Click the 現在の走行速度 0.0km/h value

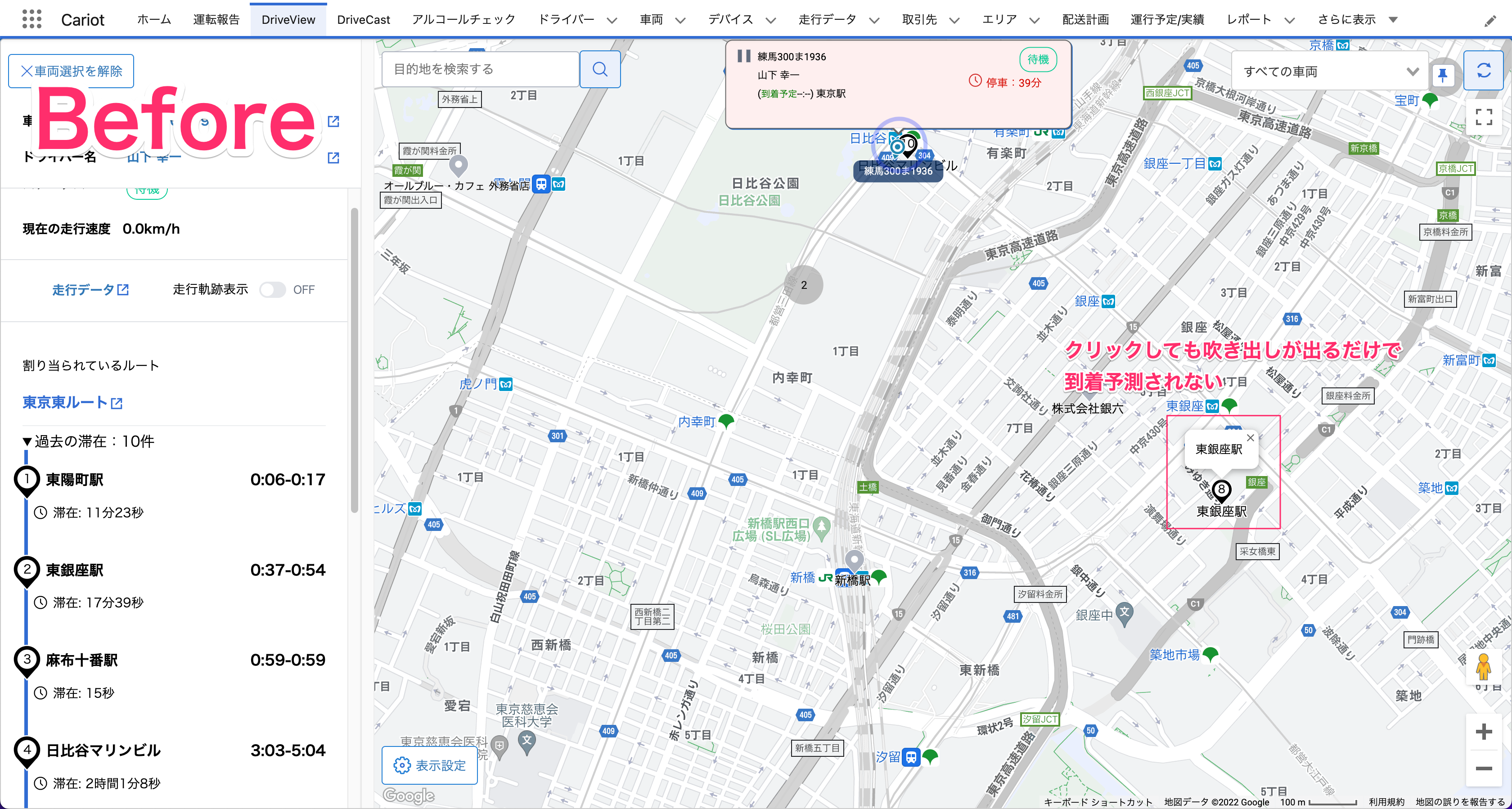pos(151,229)
